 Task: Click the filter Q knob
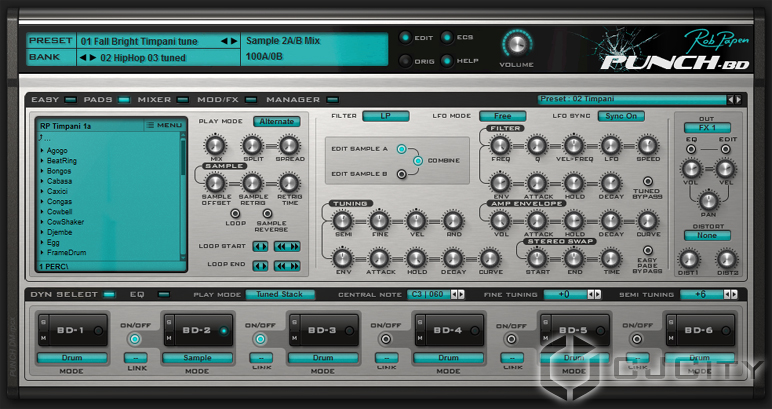[537, 145]
